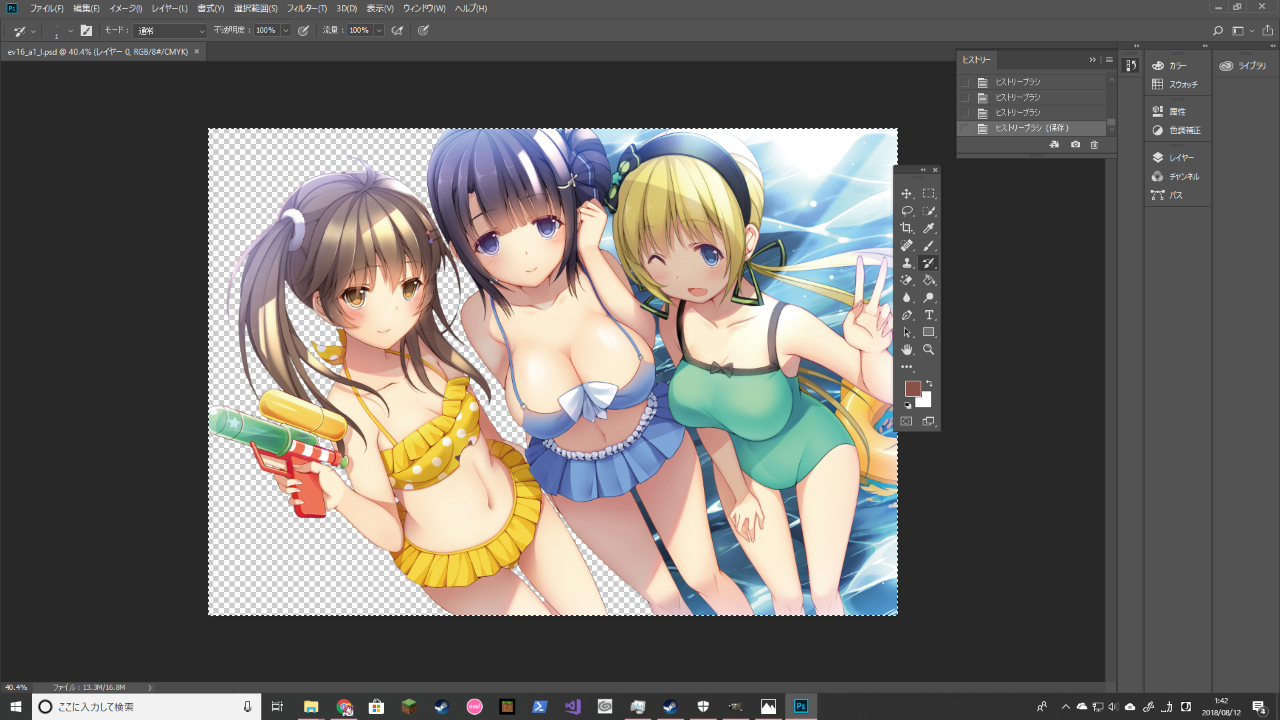Screen dimensions: 1280x720
Task: Set history brush source on first history state
Action: pos(965,82)
